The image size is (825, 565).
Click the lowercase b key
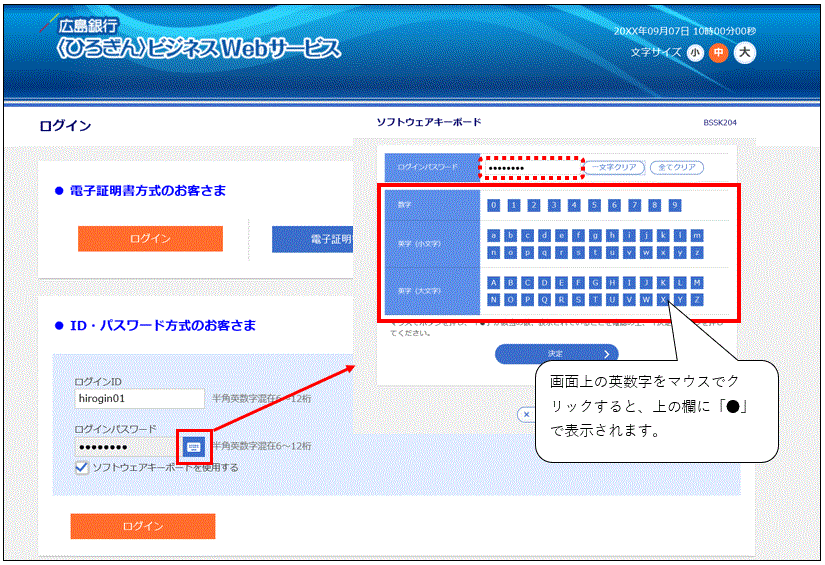(510, 236)
